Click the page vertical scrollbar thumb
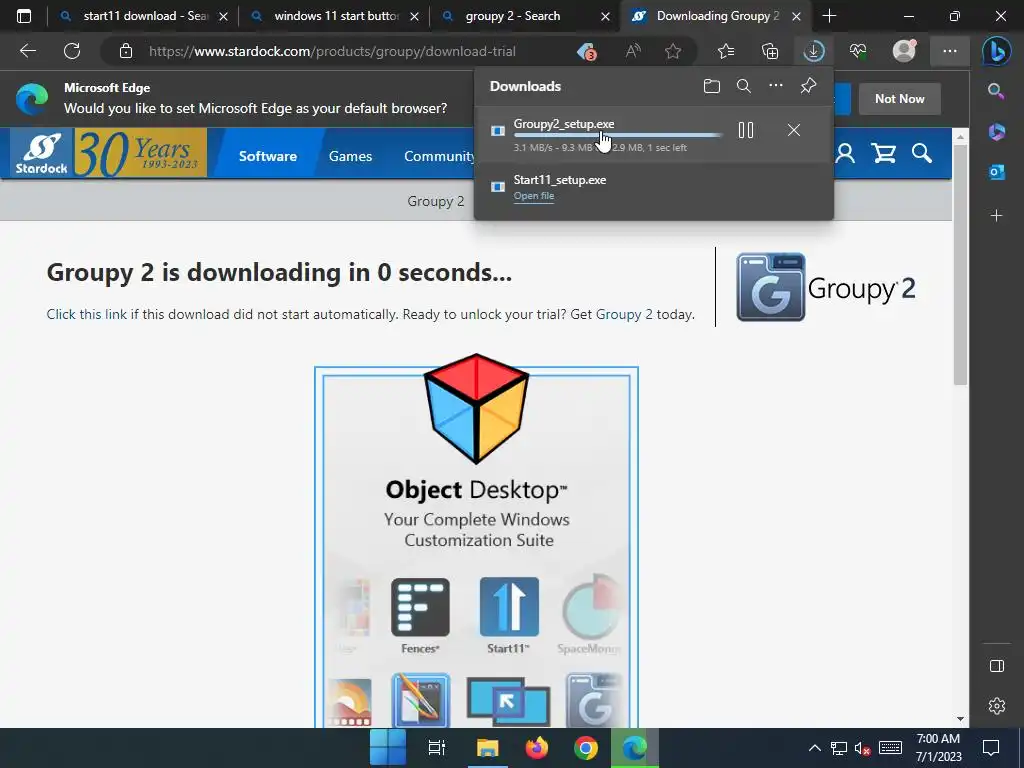This screenshot has height=768, width=1024. point(960,264)
